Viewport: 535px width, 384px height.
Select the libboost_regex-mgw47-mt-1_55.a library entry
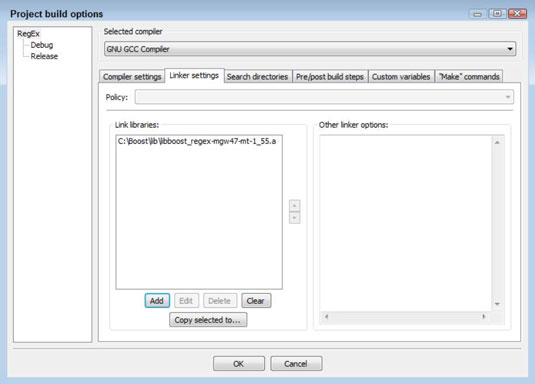point(197,141)
